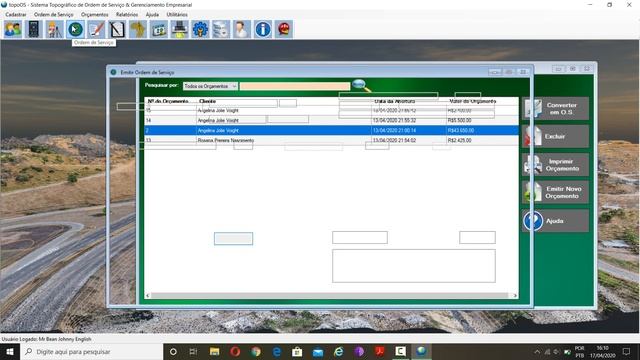
Task: Click the Emitir Novo Orçamento button
Action: [x=556, y=192]
